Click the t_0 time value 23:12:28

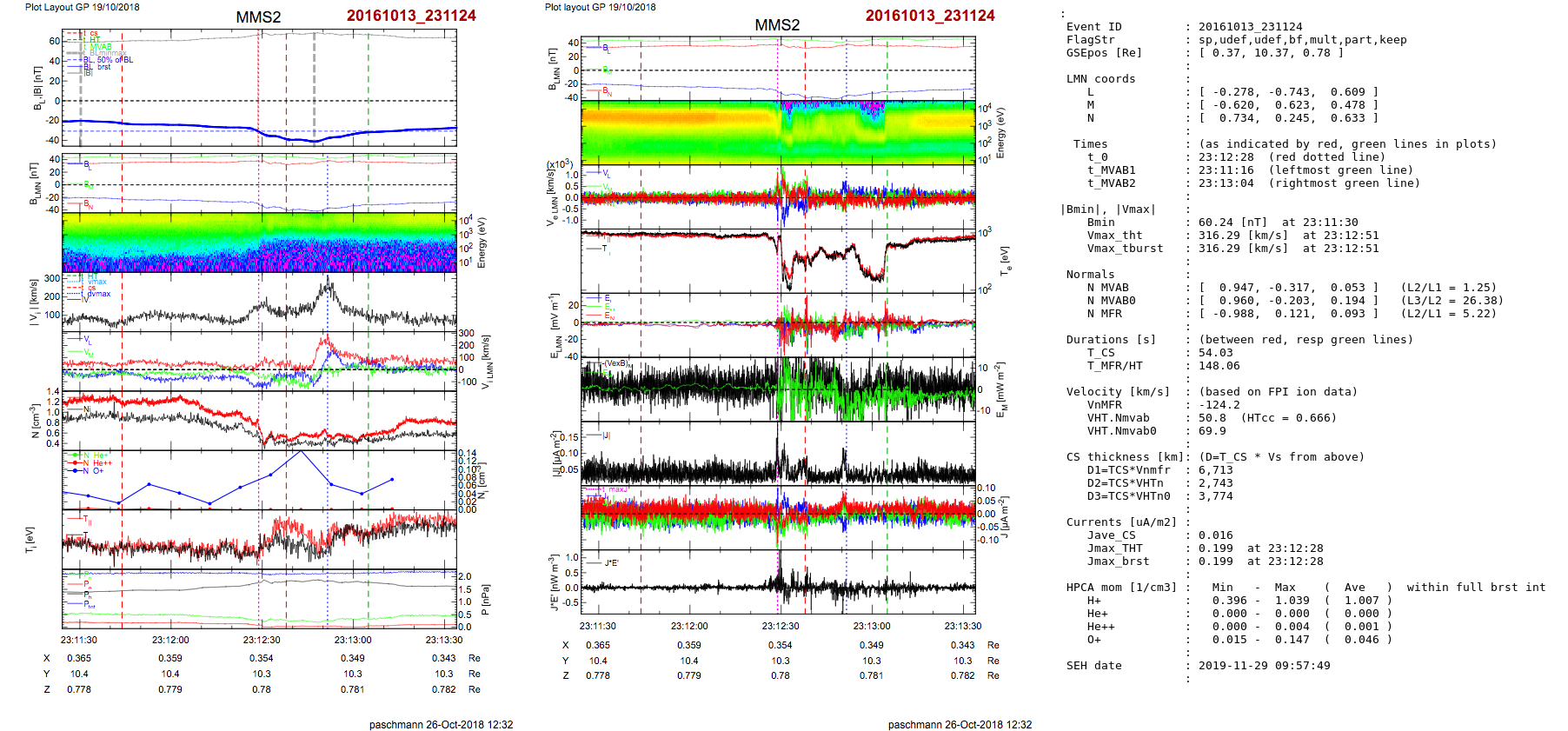pos(1224,157)
